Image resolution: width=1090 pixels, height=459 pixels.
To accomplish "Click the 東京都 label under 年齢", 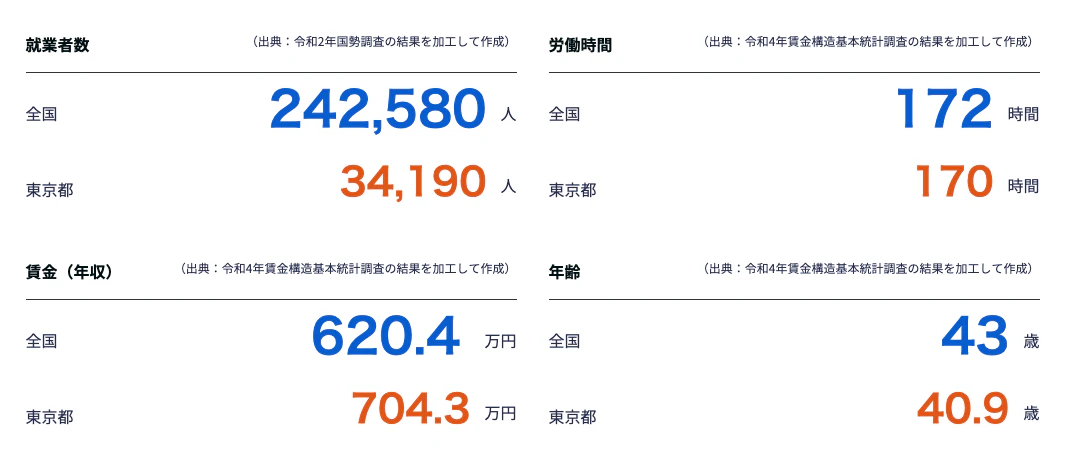I will click(572, 416).
